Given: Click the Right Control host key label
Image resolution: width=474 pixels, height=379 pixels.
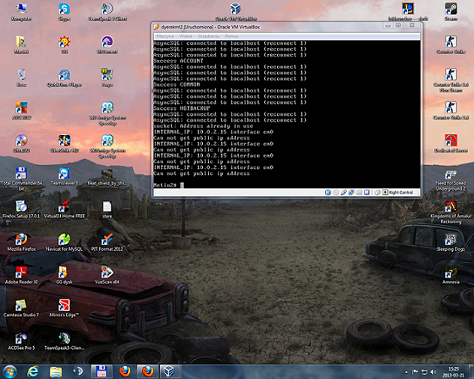Looking at the screenshot, I should click(401, 192).
